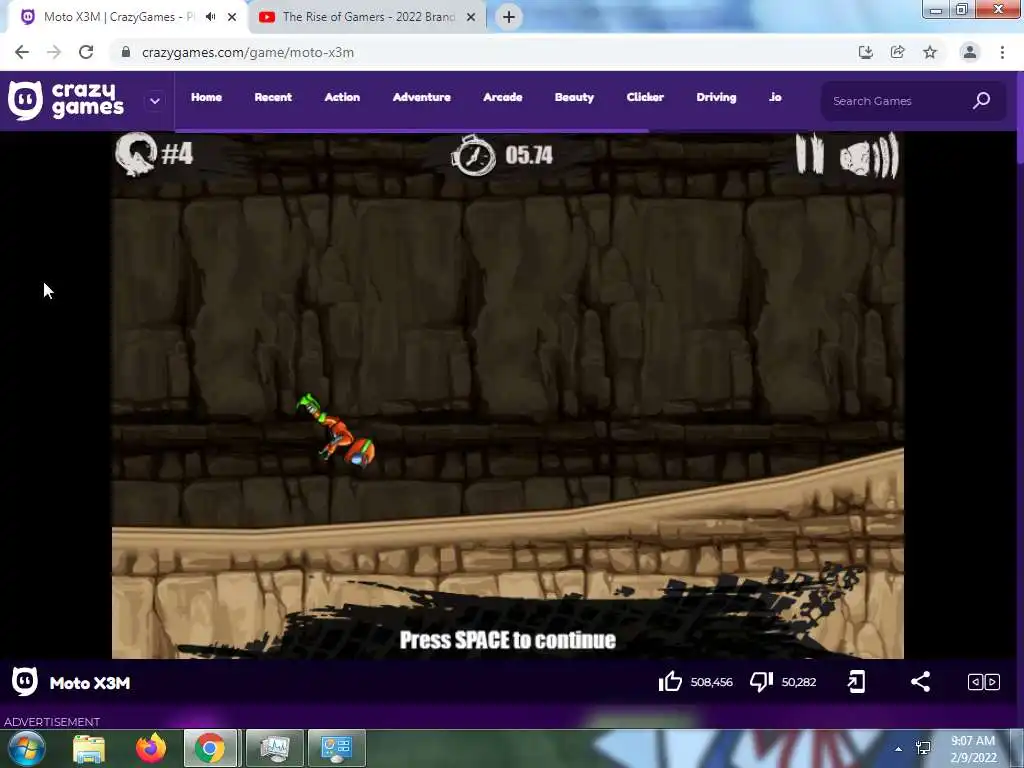Mute the Moto X3M tab audio icon

210,17
